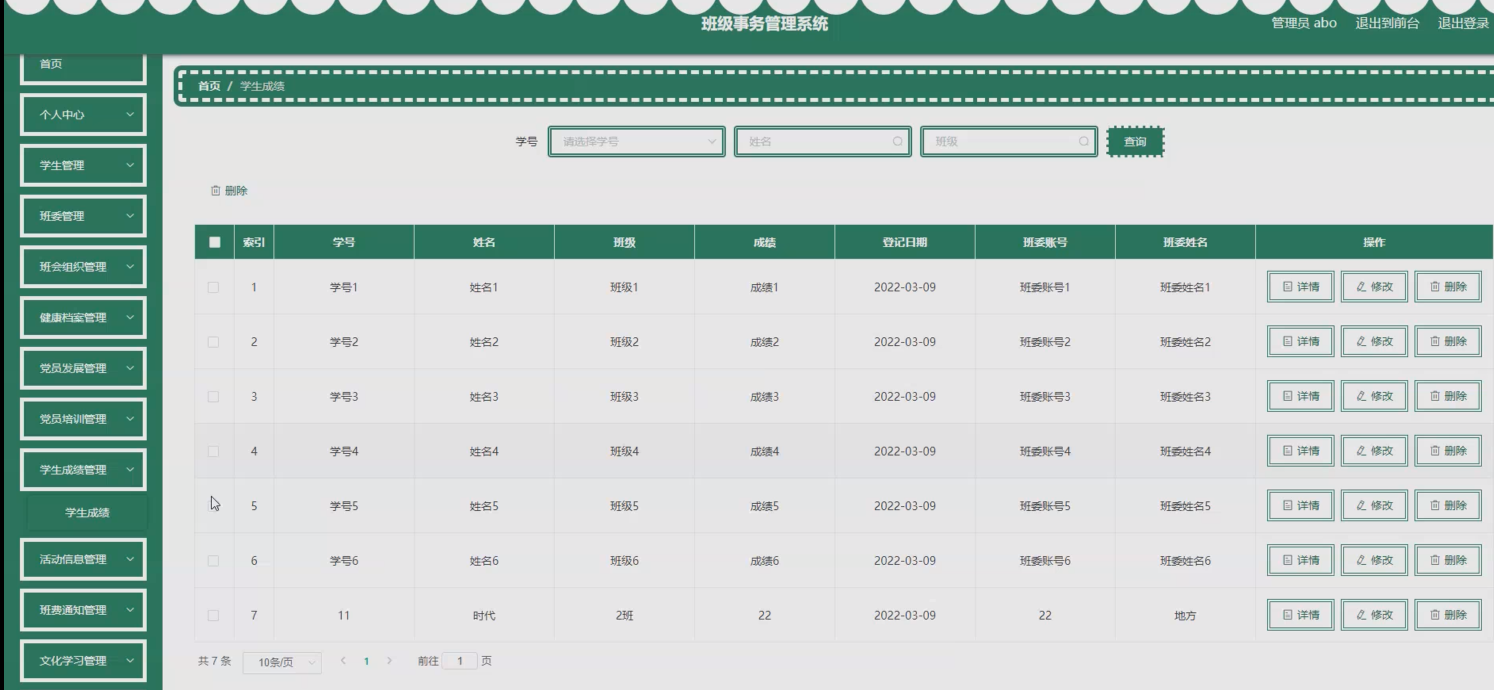Click the 前往 page number input box
Screen dimensions: 1494x690
460,661
